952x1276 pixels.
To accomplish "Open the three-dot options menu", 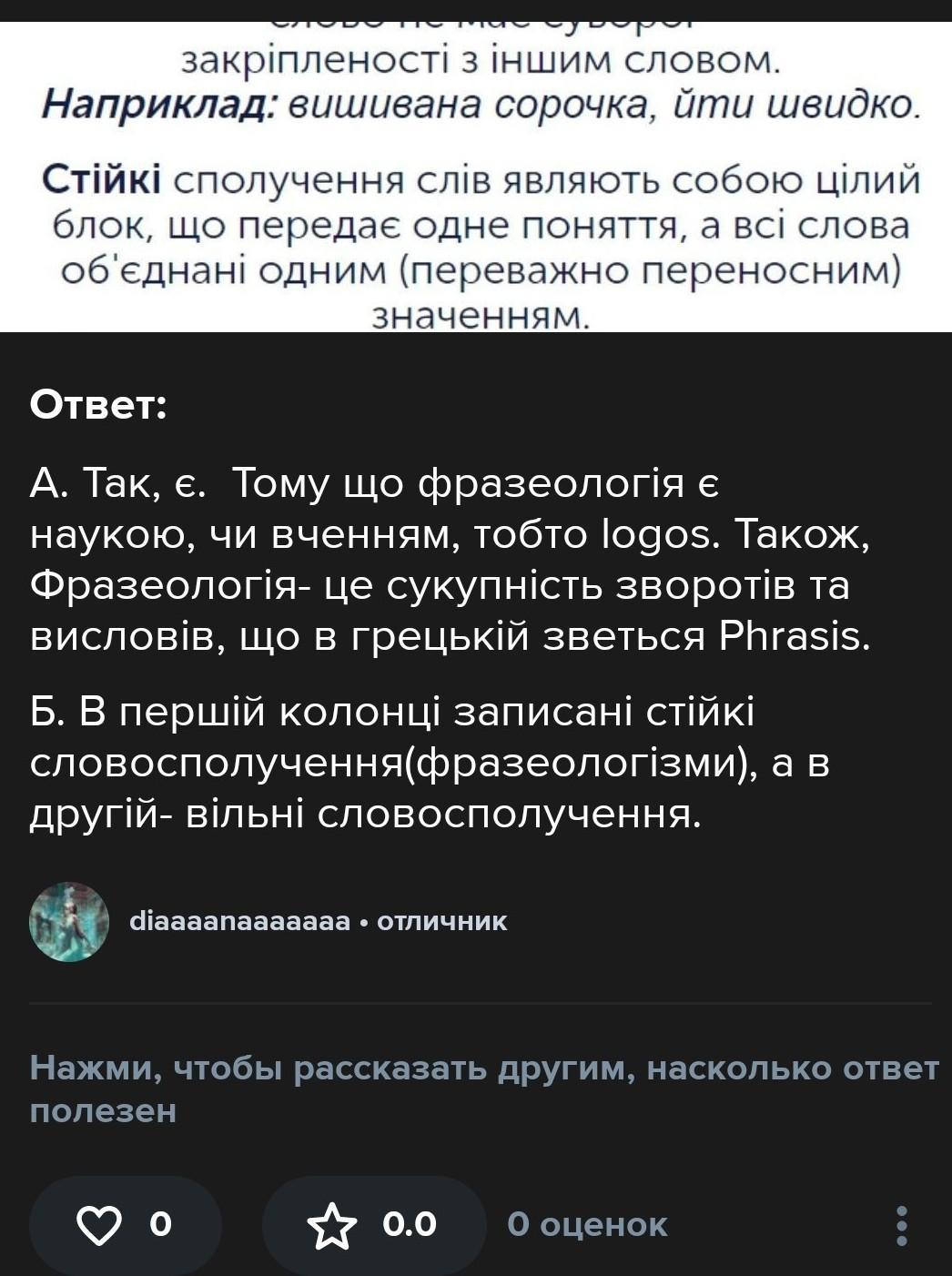I will coord(902,1226).
